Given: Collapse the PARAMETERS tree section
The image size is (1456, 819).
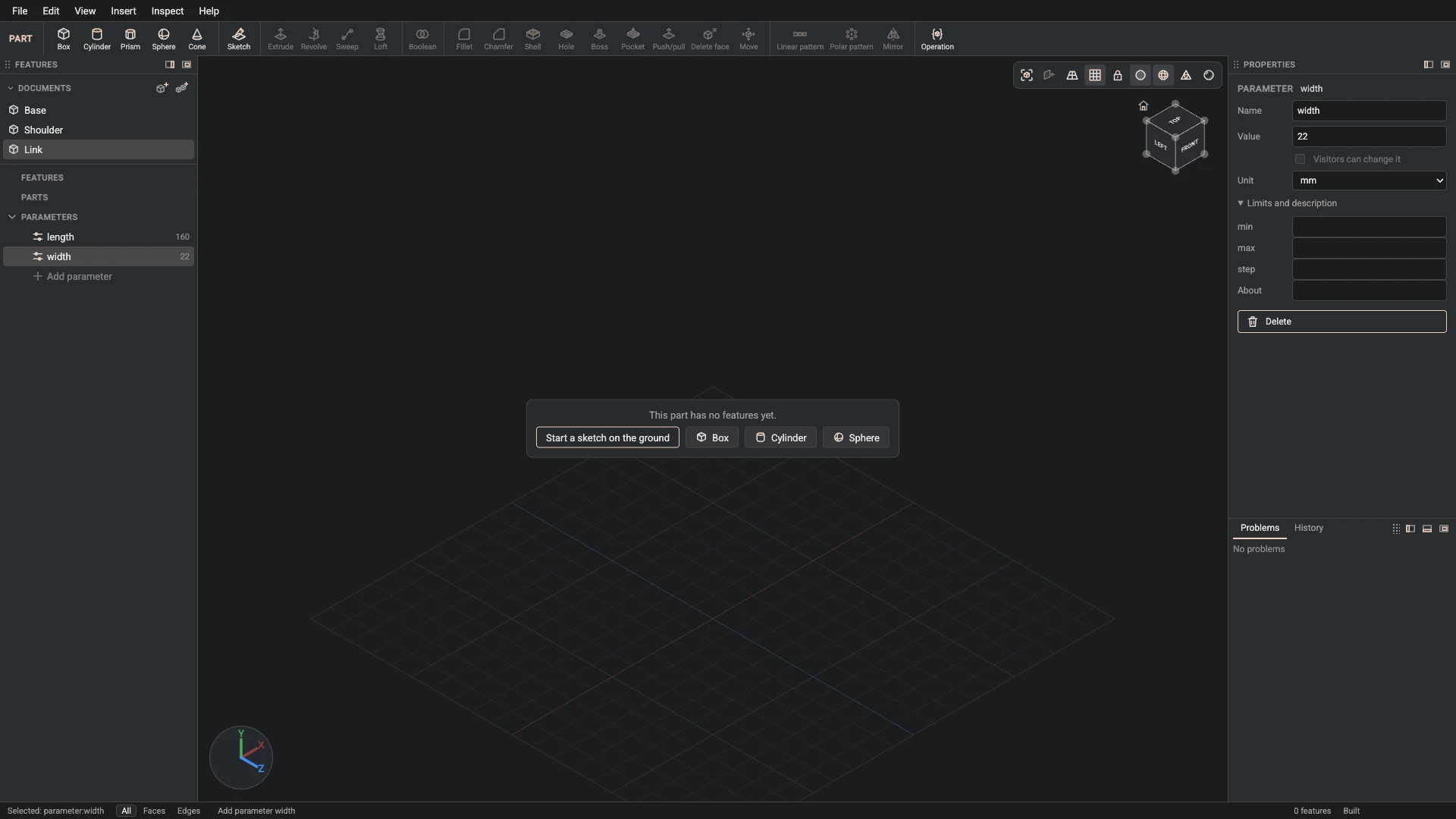Looking at the screenshot, I should 12,217.
